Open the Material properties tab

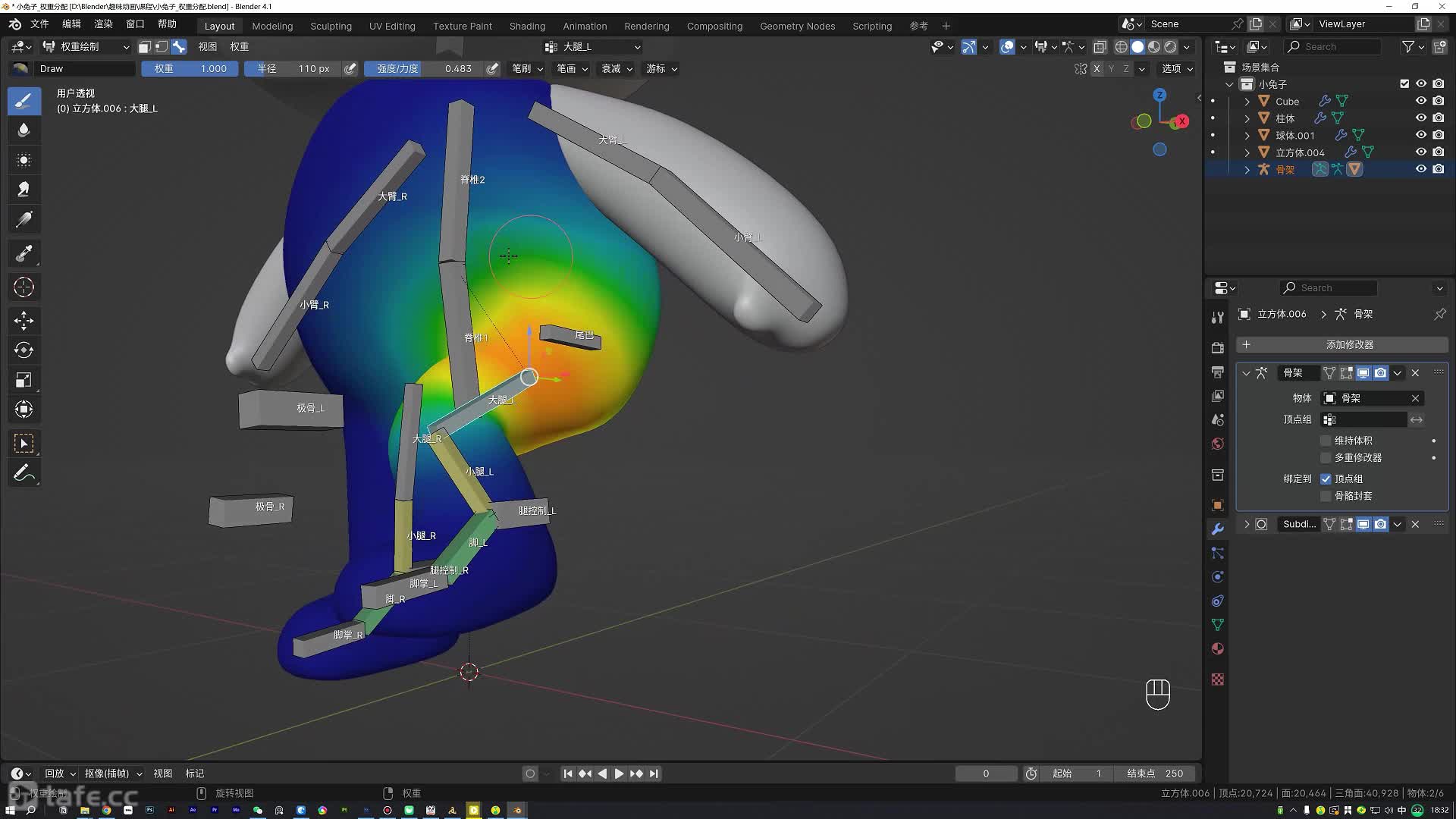[x=1217, y=649]
